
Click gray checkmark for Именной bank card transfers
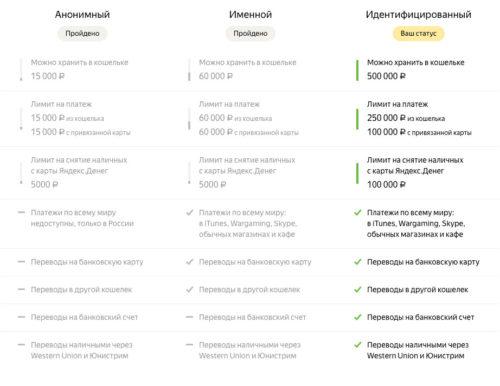tap(189, 262)
